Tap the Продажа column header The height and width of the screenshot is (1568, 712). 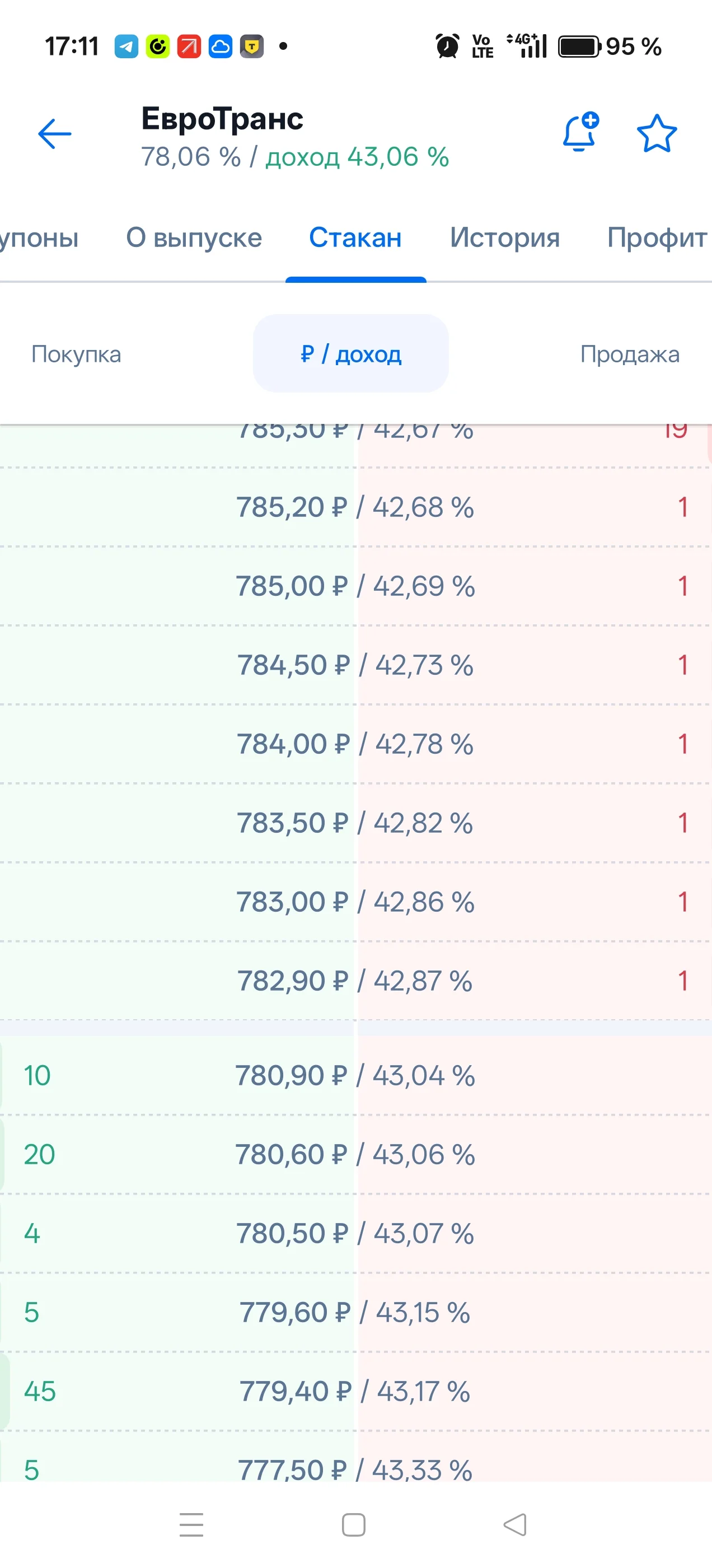[630, 354]
